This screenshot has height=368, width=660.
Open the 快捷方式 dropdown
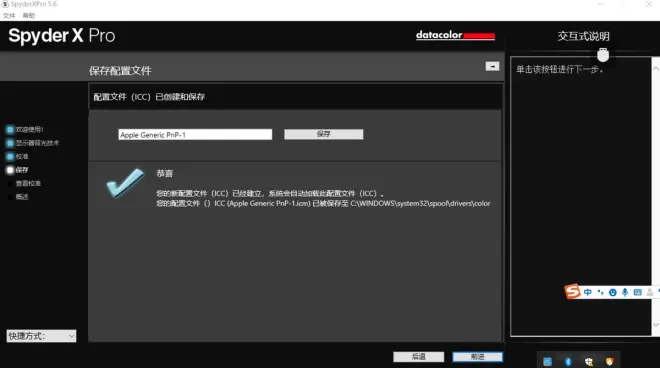(x=41, y=336)
